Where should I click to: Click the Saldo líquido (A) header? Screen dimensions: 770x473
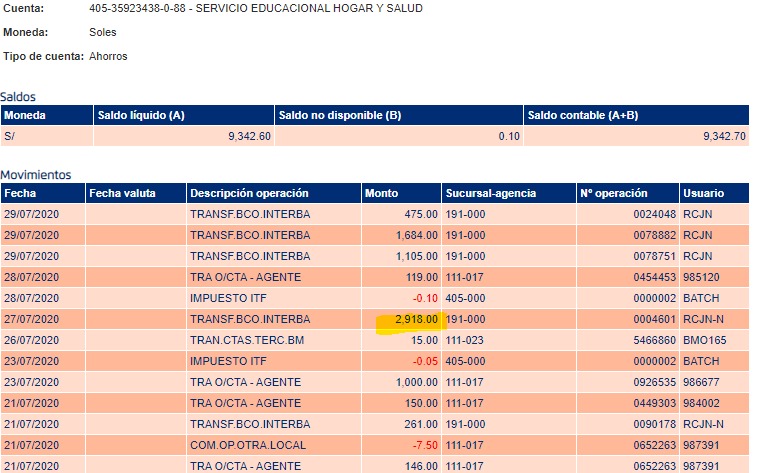[141, 116]
